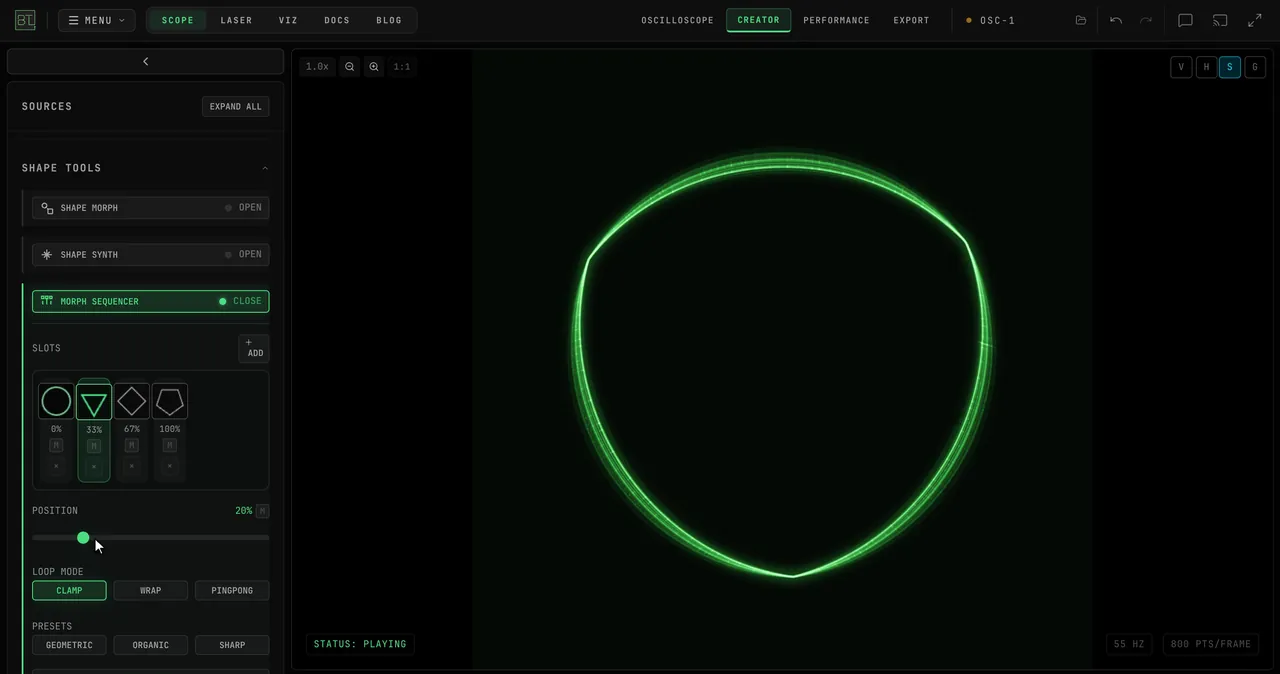Switch to the Viz tab

click(x=289, y=20)
